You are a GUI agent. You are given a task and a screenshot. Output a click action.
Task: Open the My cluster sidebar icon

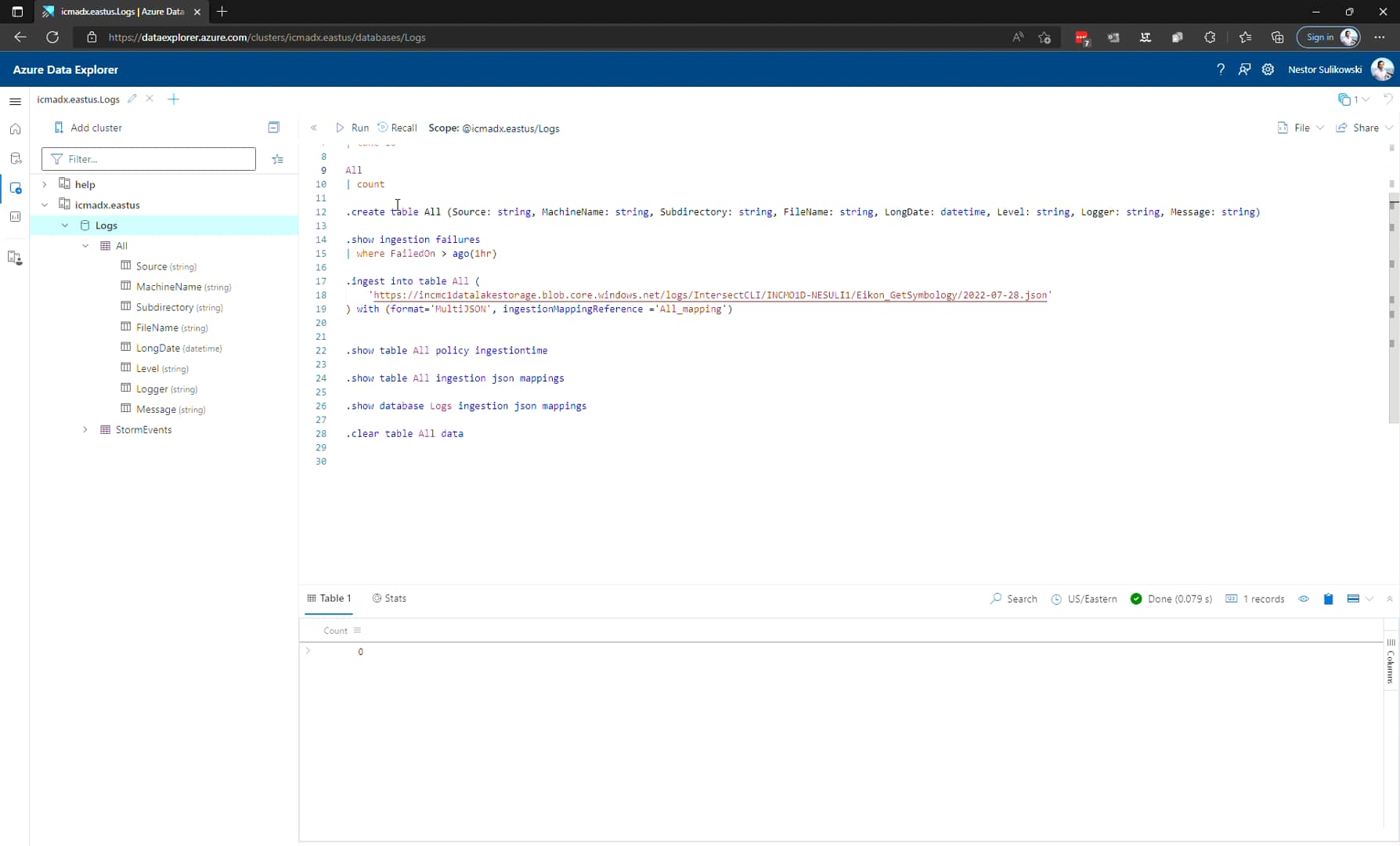15,258
